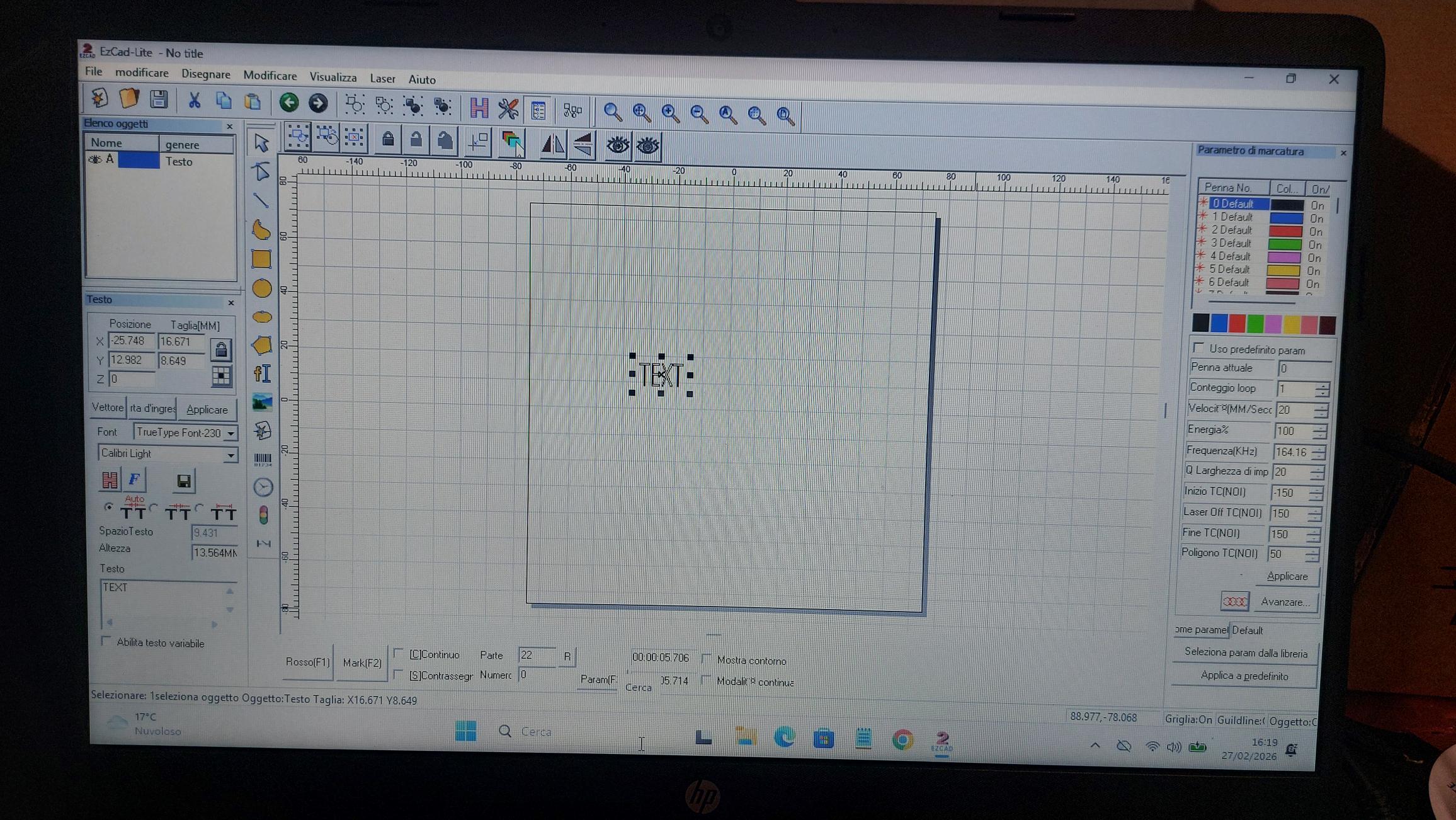Open the Visualizza menu
1456x820 pixels.
pos(333,77)
